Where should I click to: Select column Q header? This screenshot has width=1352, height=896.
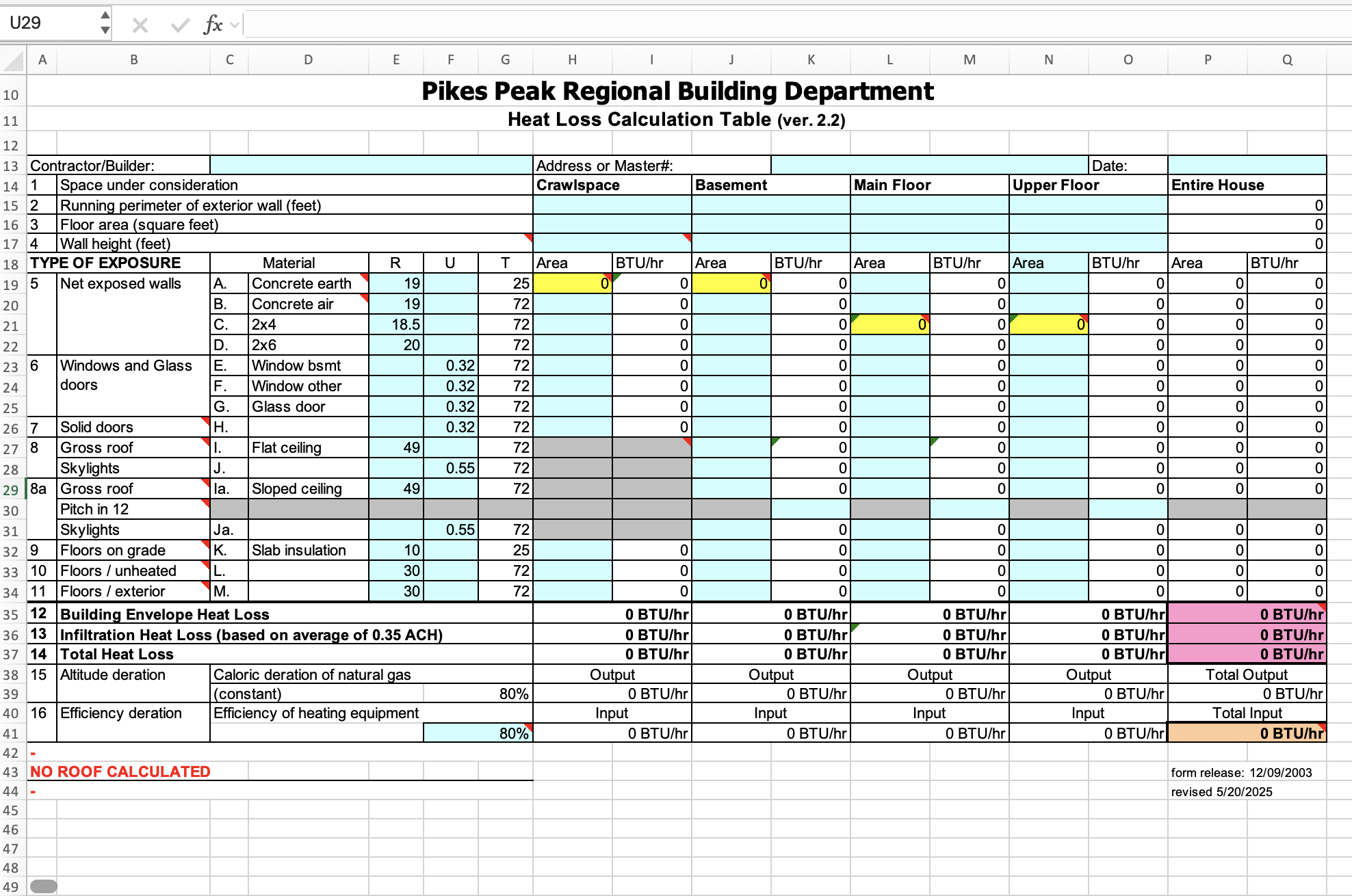1287,60
